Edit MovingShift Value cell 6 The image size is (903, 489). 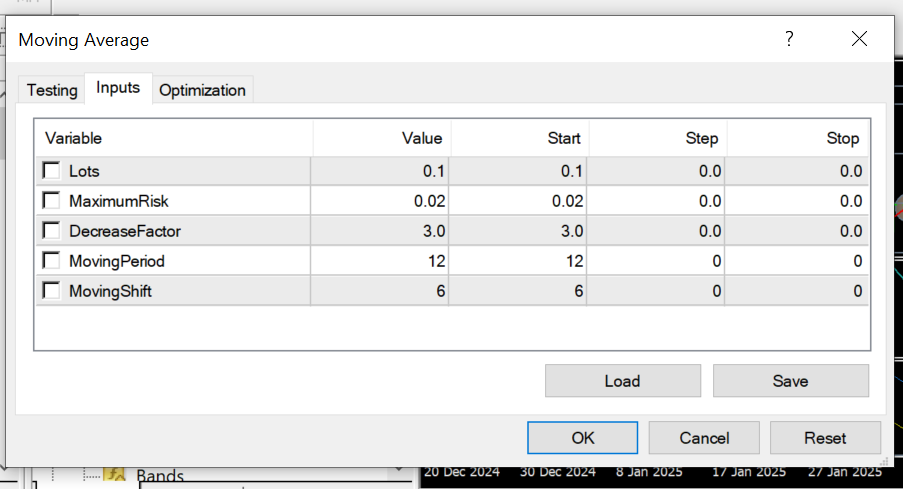(380, 291)
